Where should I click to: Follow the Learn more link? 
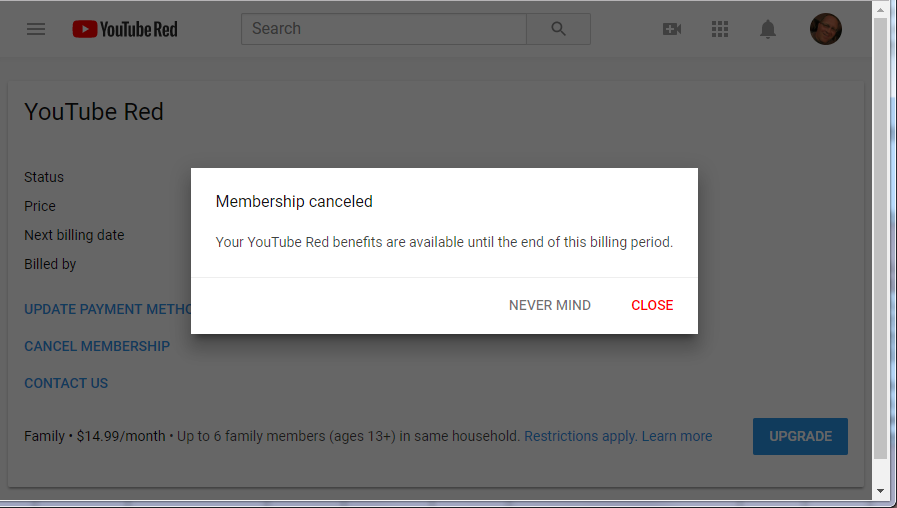677,436
